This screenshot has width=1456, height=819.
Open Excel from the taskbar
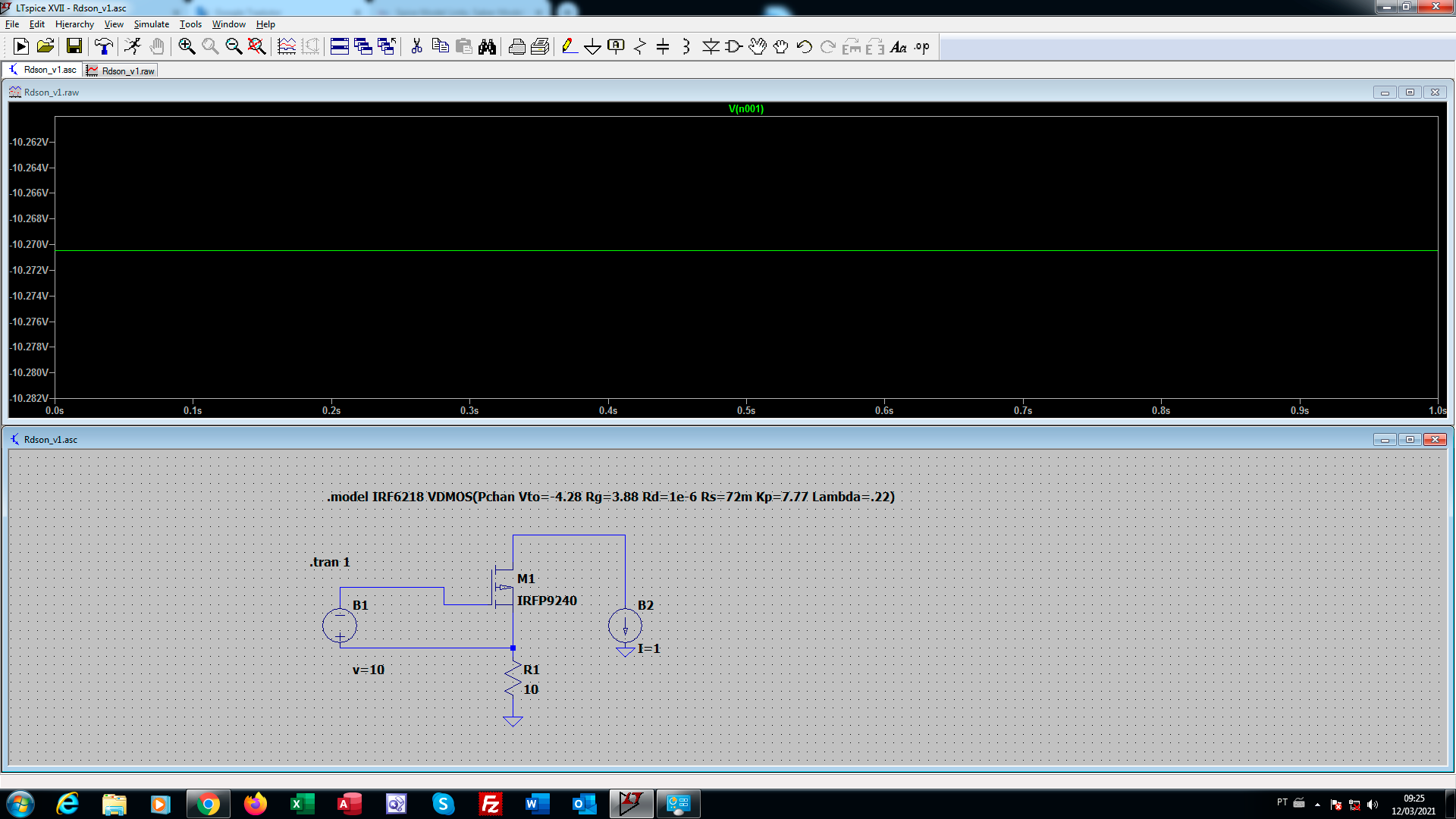[303, 804]
